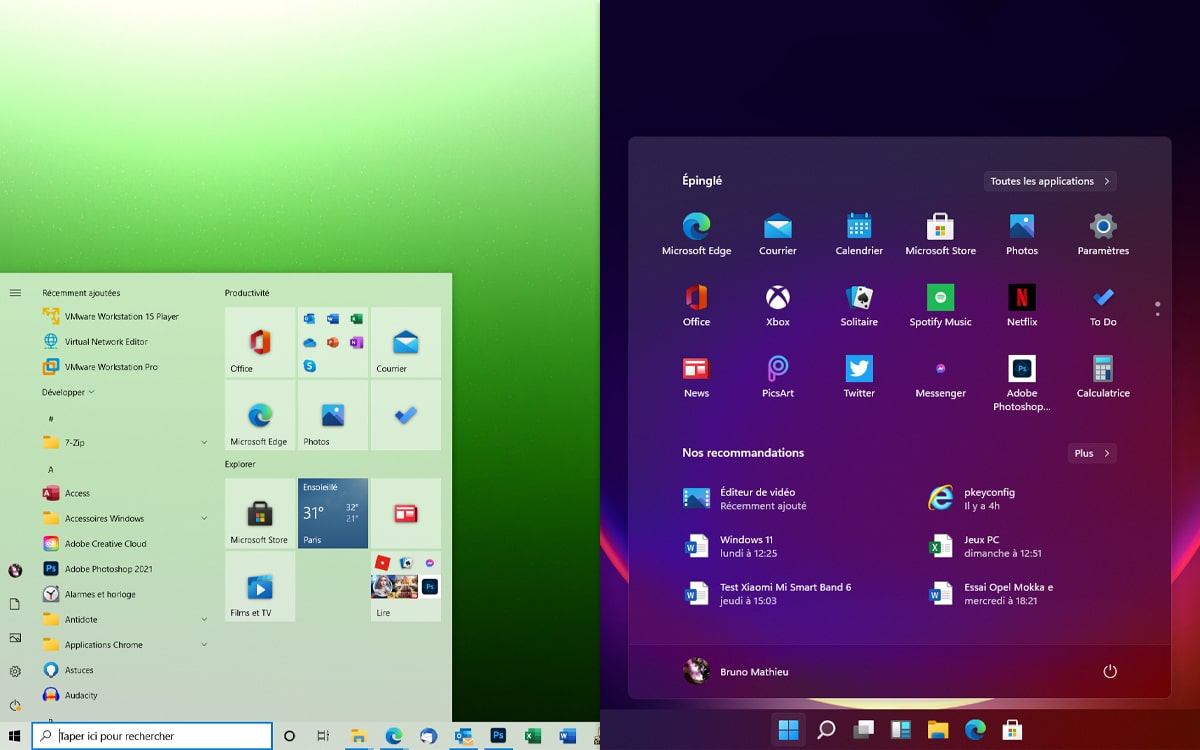This screenshot has height=750, width=1200.
Task: Click the Windows 11 Start button on taskbar
Action: pos(788,729)
